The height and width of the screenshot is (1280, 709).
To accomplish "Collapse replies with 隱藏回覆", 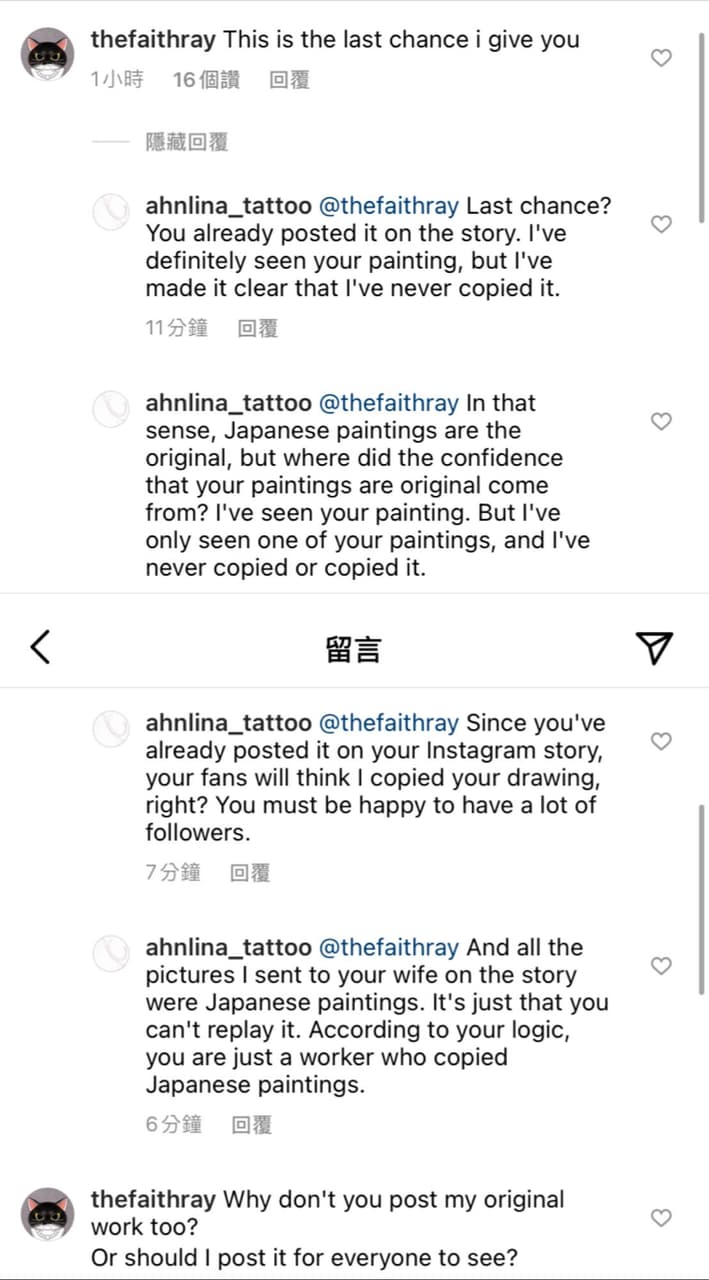I will point(187,142).
